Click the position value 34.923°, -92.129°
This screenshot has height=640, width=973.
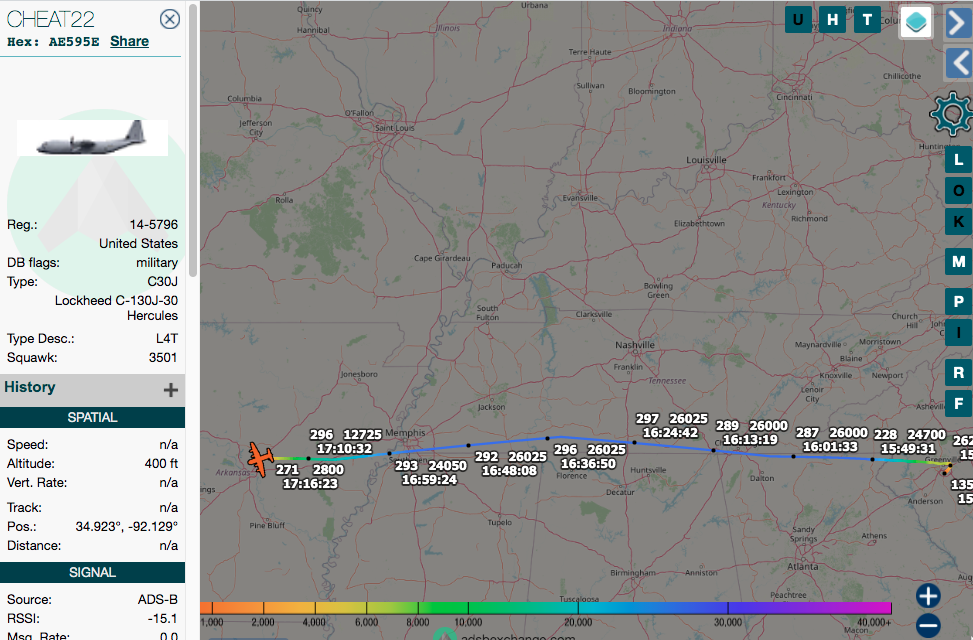pos(127,526)
